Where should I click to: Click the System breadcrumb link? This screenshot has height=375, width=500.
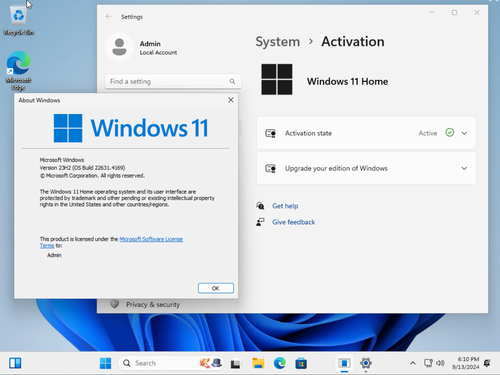click(x=278, y=42)
